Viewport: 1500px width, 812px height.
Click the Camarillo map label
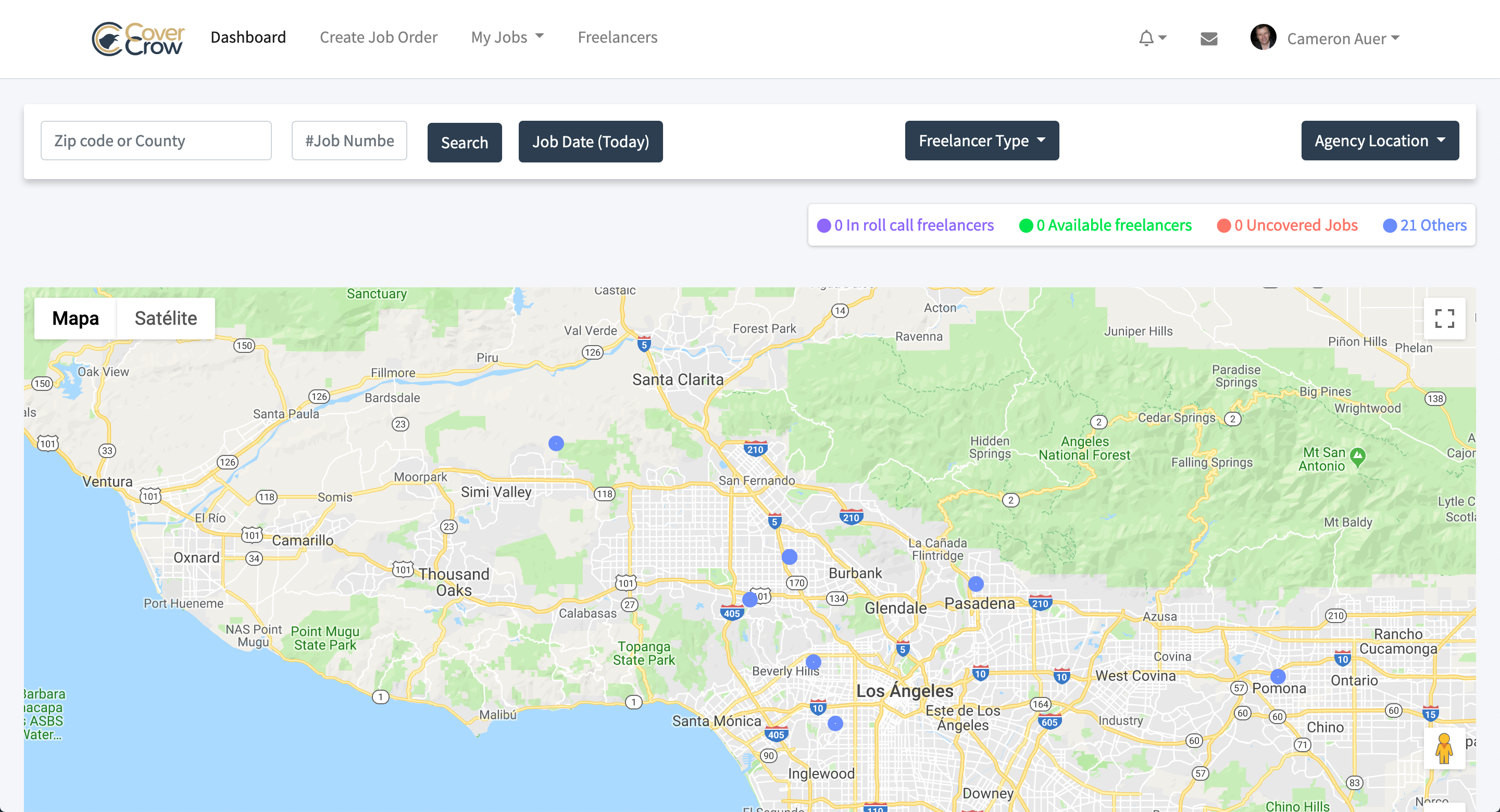tap(303, 541)
